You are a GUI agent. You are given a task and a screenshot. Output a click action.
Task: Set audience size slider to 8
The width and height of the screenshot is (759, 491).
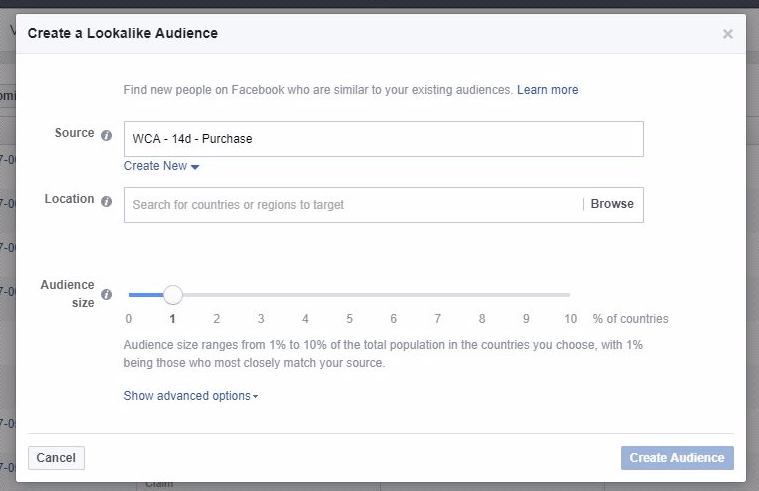coord(482,294)
